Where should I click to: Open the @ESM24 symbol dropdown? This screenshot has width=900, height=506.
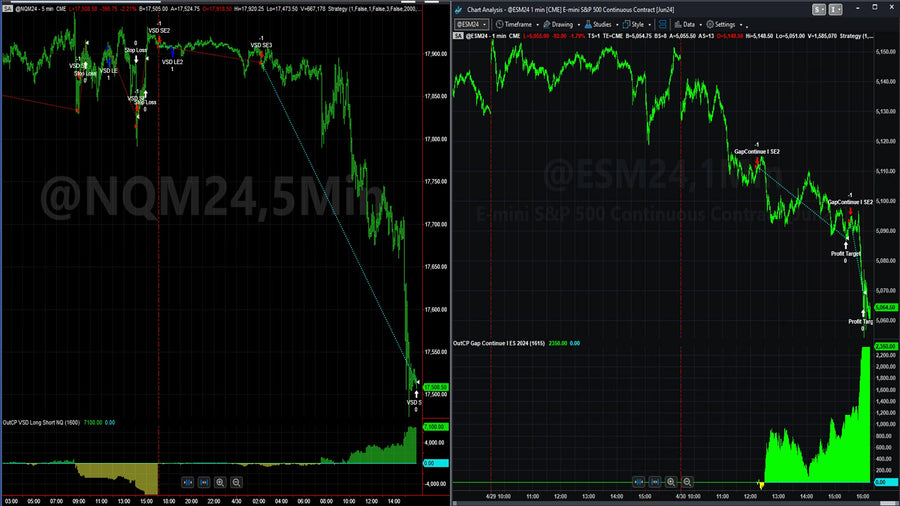click(x=472, y=25)
